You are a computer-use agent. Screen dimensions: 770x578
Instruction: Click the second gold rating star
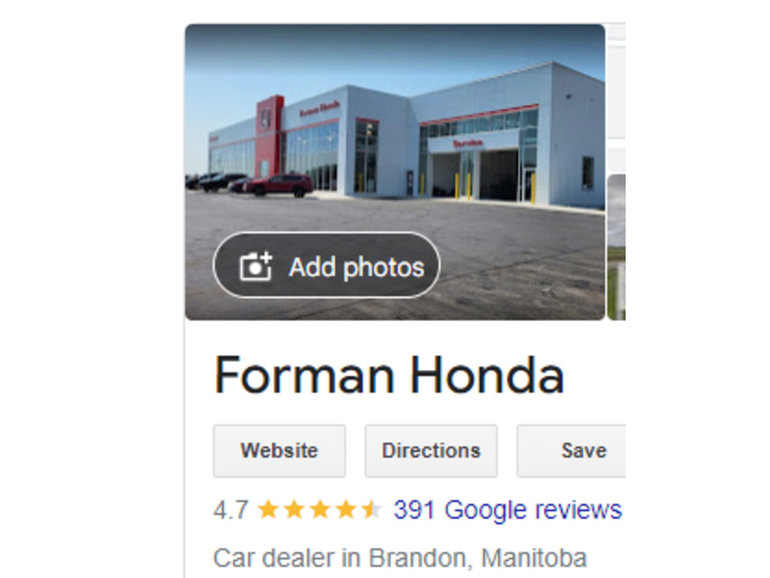pos(294,509)
